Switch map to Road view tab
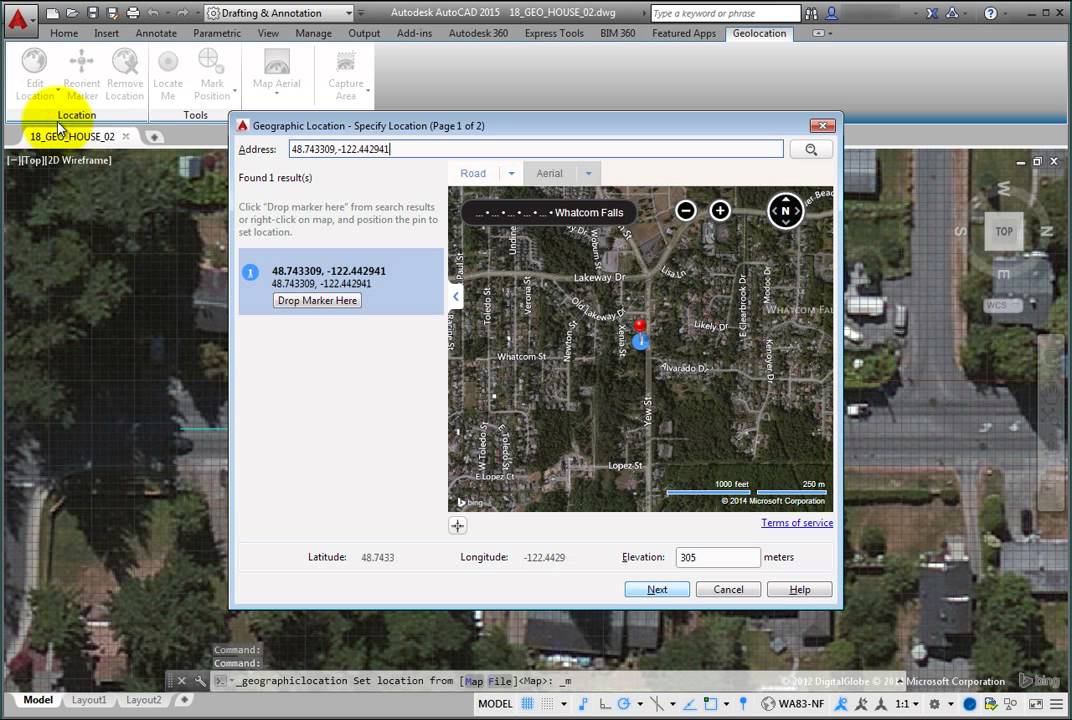Image resolution: width=1072 pixels, height=720 pixels. point(473,174)
